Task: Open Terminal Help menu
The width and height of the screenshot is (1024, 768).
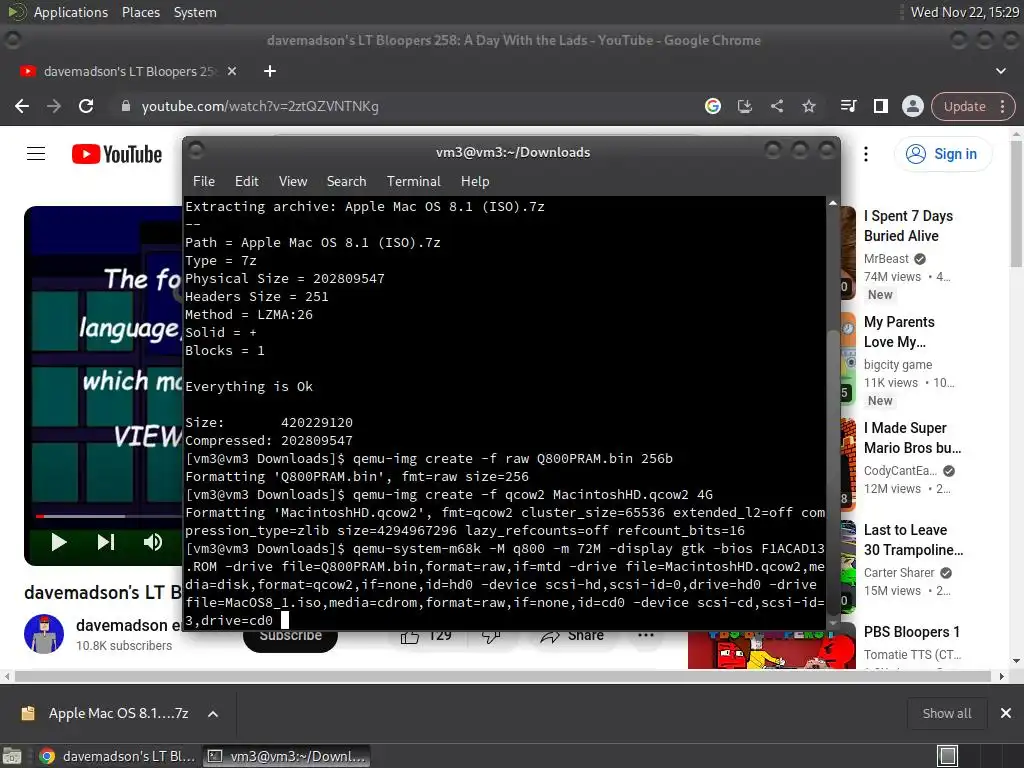Action: tap(475, 182)
